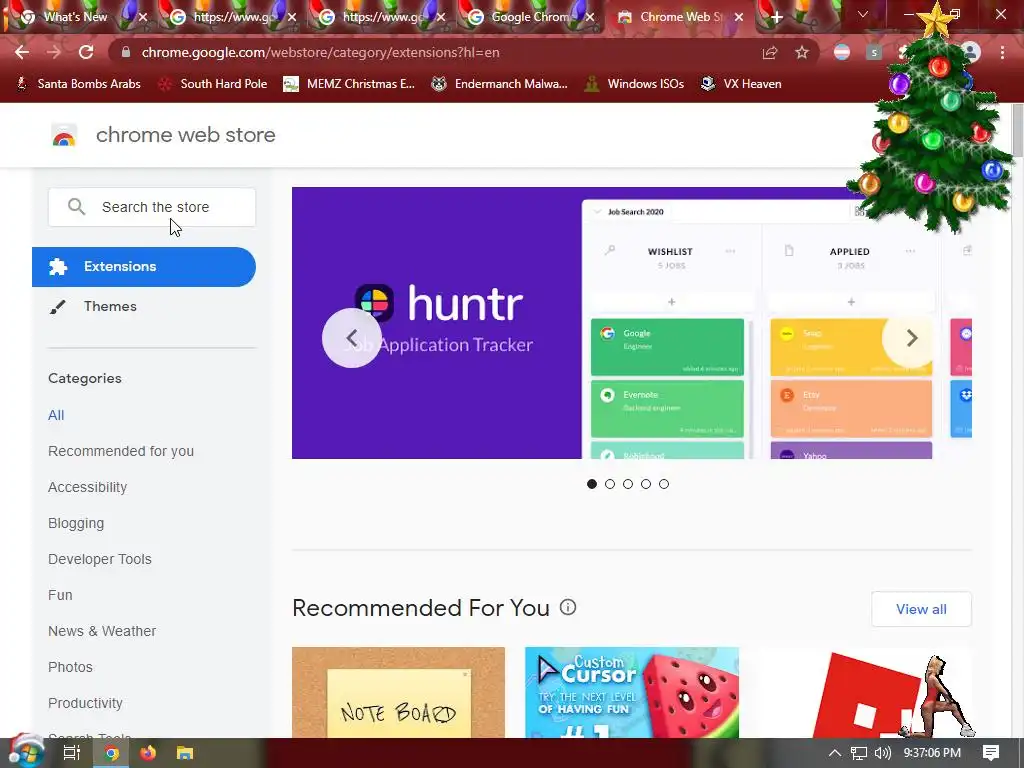Open the Endermanch Malware bookmark
1024x768 pixels.
click(500, 84)
